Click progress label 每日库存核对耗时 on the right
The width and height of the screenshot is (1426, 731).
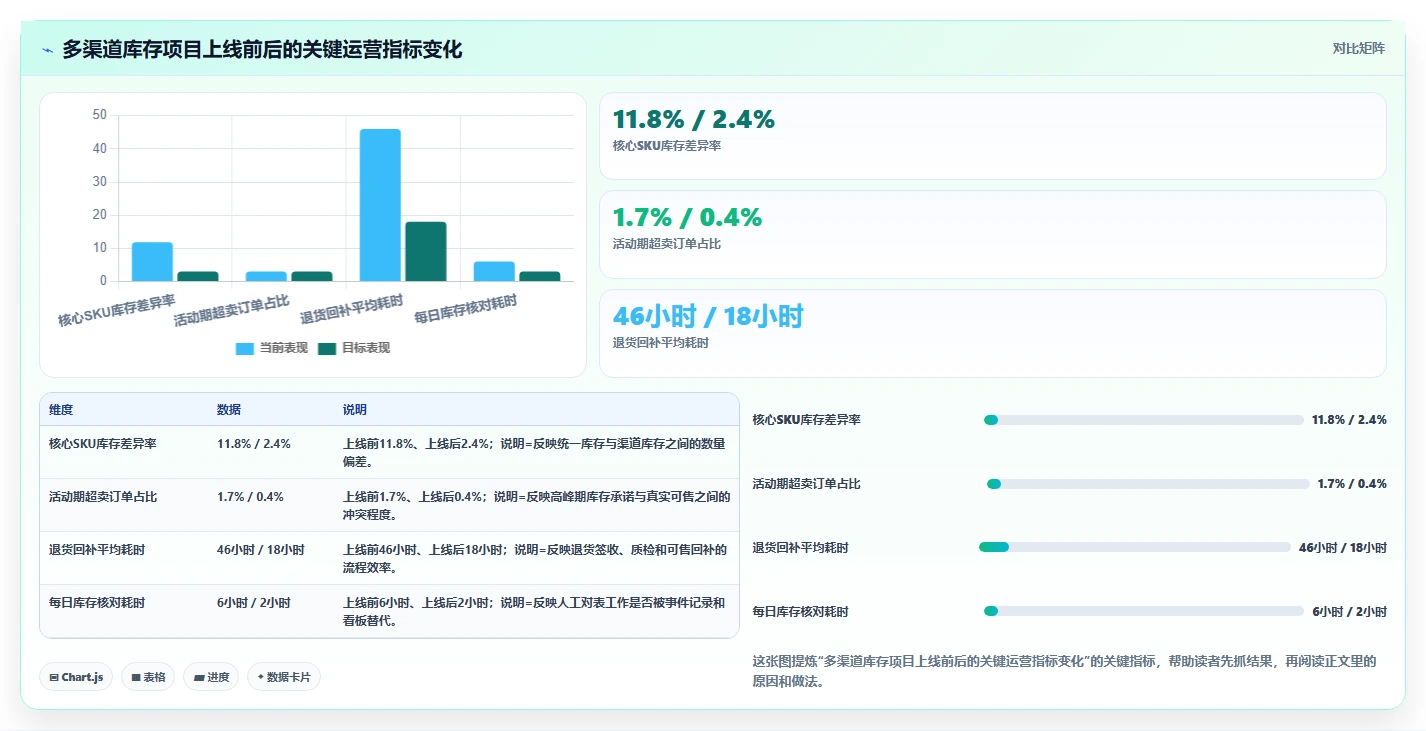tap(801, 611)
